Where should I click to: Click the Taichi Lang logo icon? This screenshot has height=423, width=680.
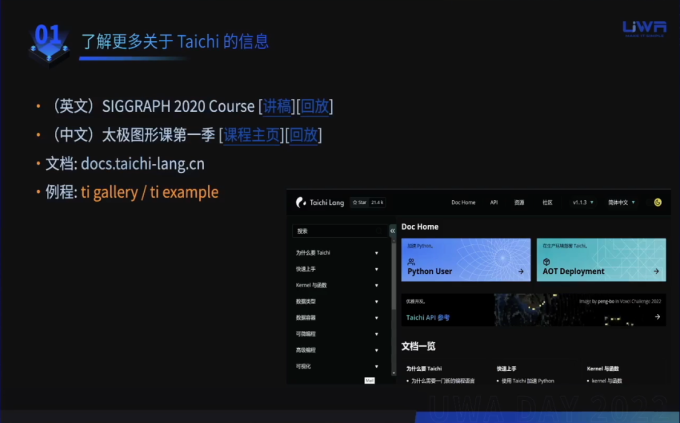[x=301, y=203]
